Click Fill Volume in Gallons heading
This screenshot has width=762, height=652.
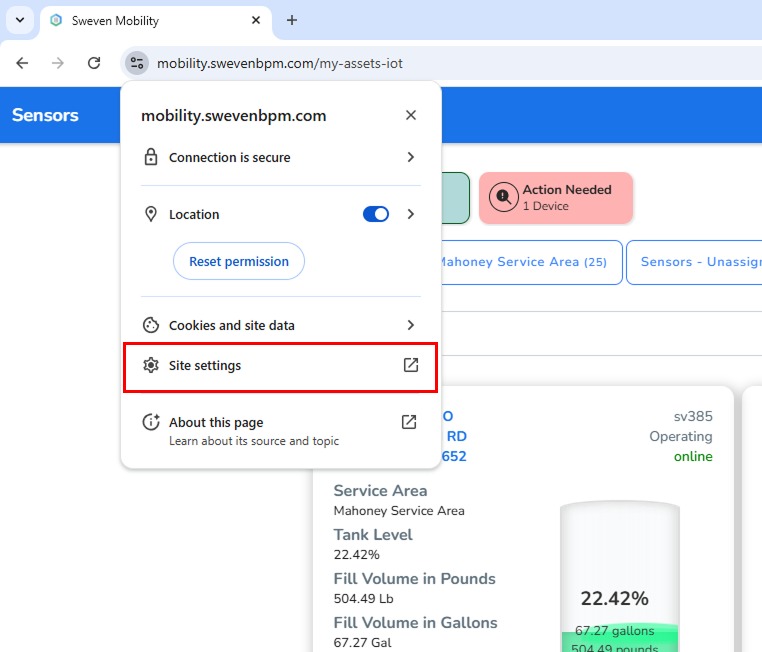pos(415,622)
